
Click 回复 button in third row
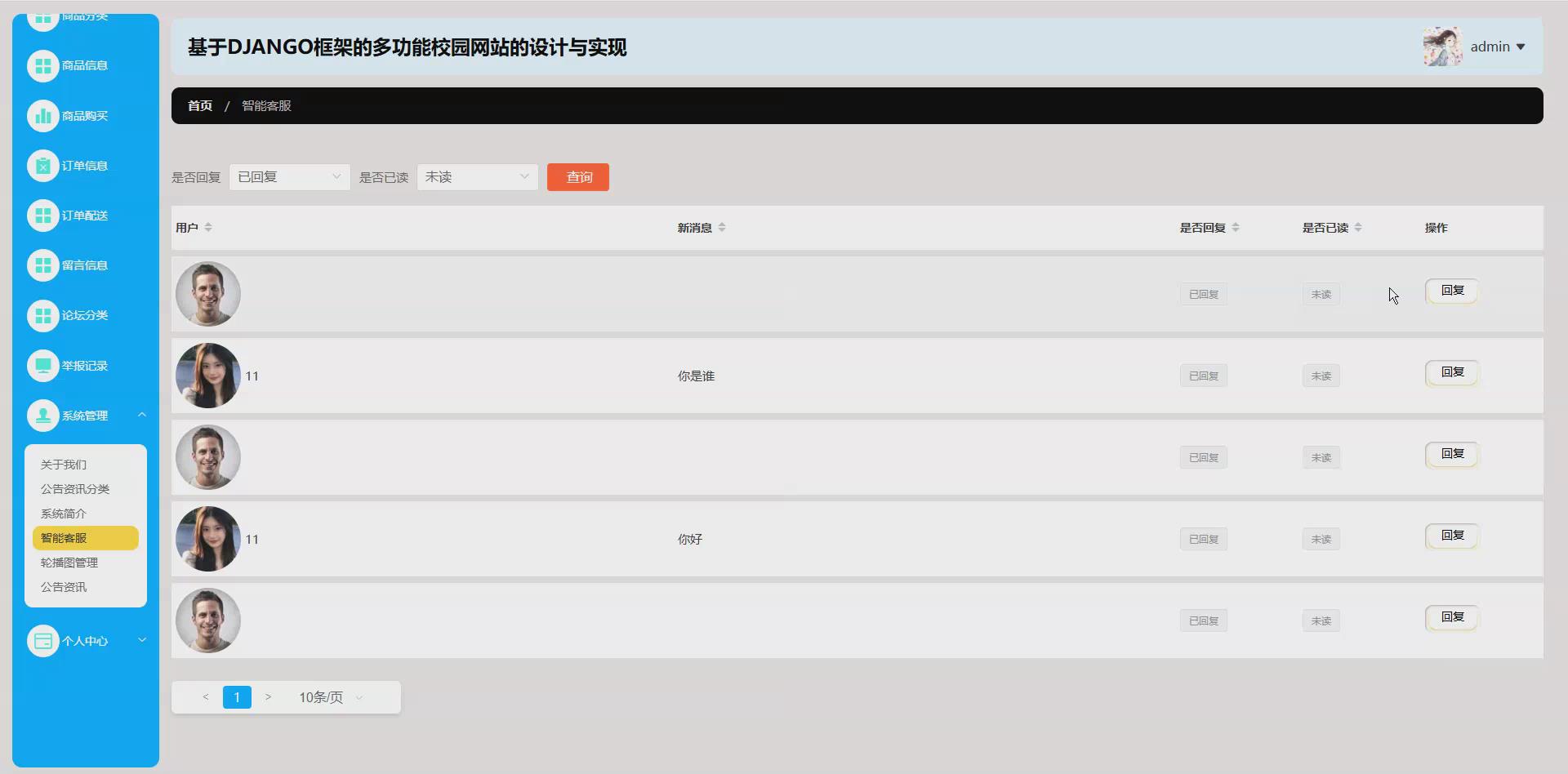tap(1452, 454)
